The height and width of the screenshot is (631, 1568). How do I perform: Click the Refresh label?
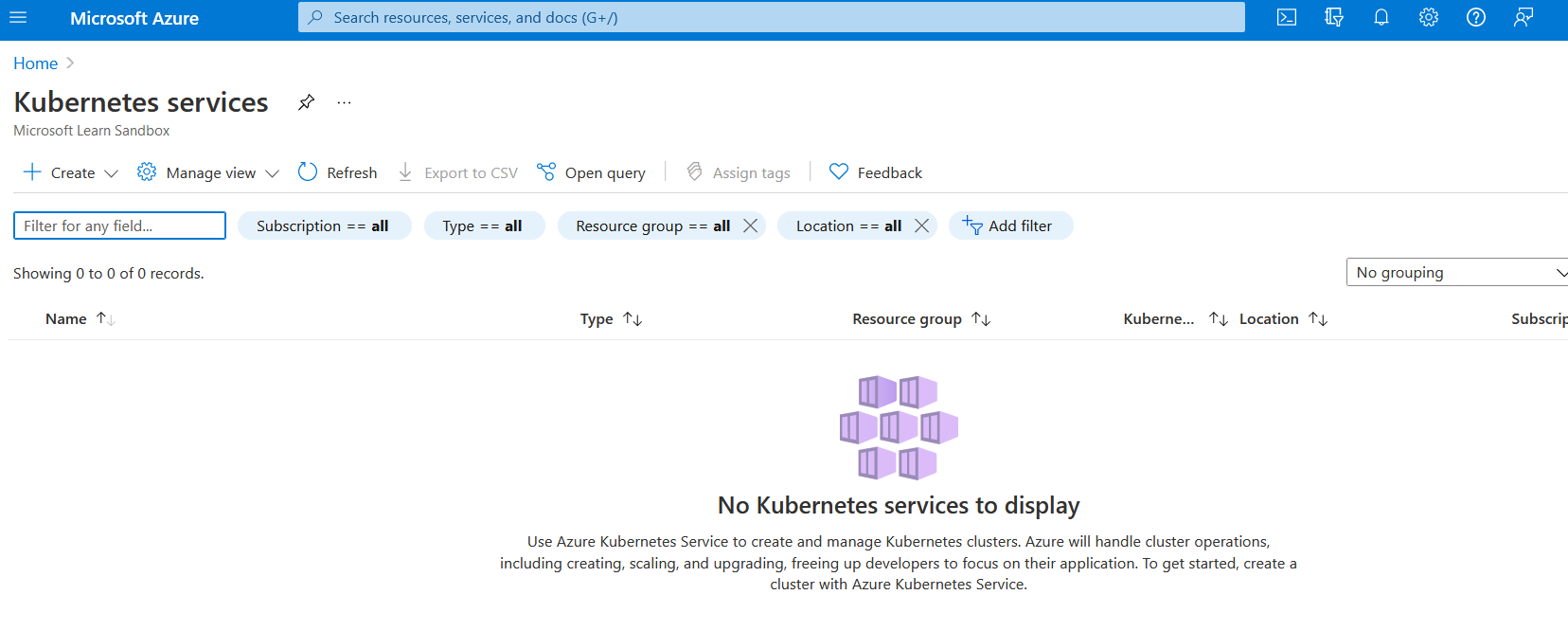point(352,172)
